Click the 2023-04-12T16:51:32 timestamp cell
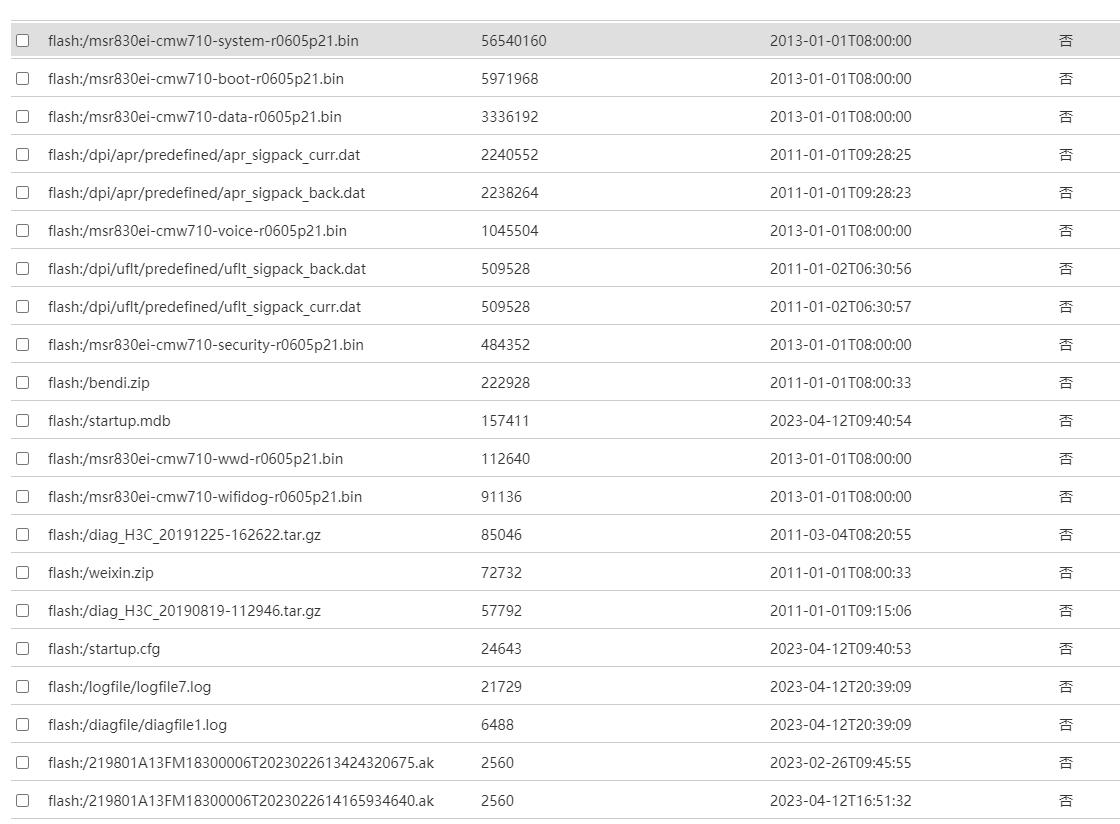The width and height of the screenshot is (1120, 824). (840, 801)
